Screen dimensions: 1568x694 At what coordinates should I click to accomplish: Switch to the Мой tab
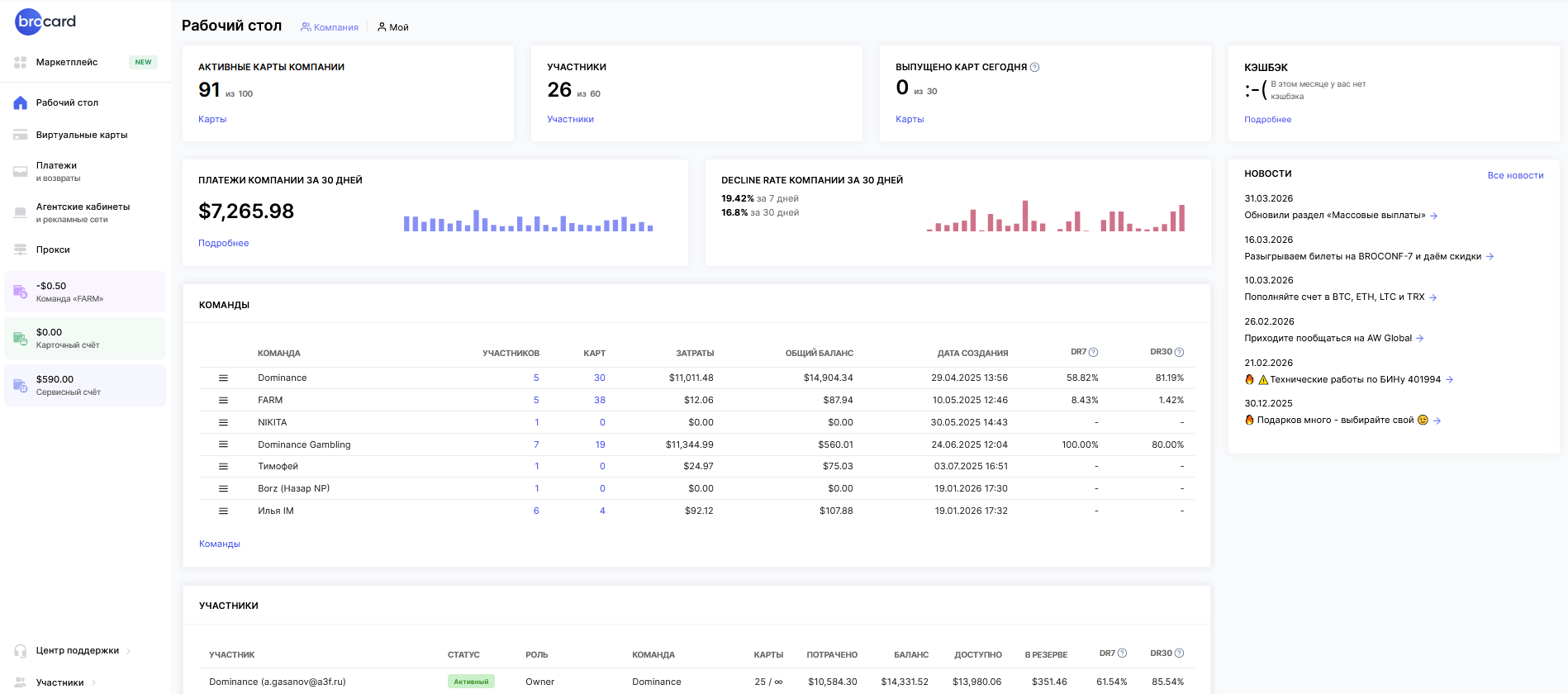[393, 27]
